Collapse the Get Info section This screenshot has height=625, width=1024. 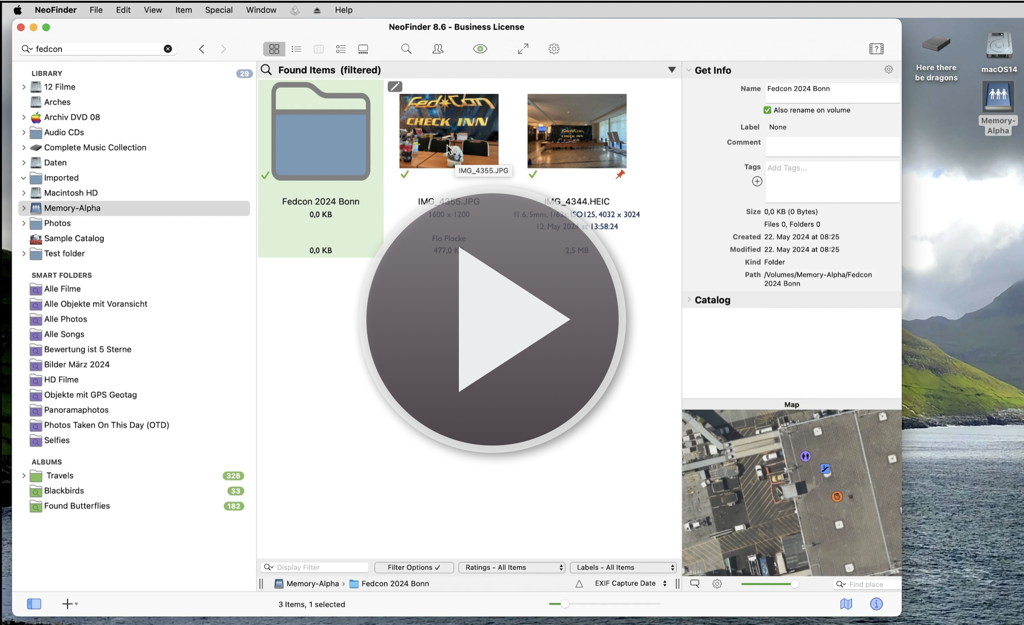(x=688, y=70)
